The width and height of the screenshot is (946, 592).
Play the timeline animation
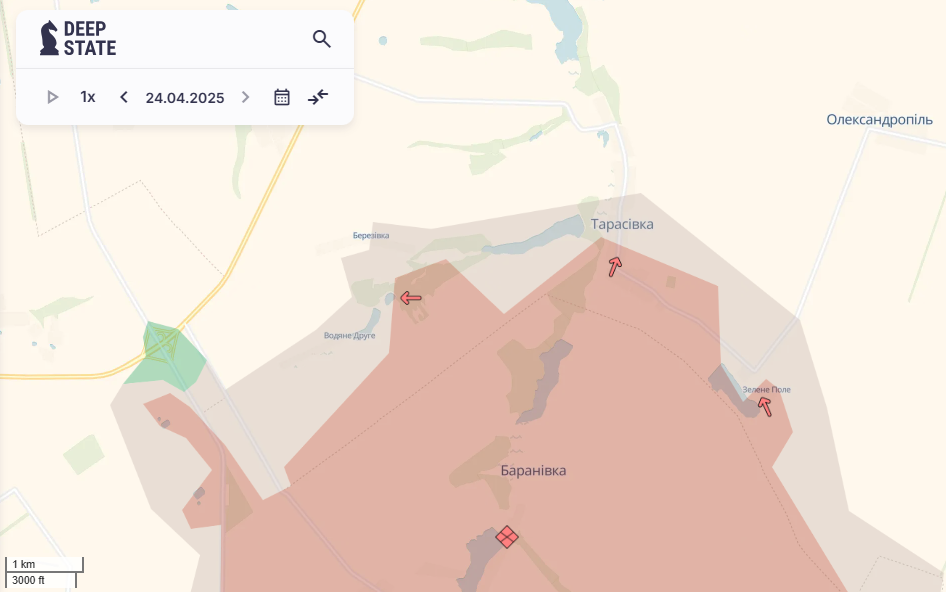click(x=53, y=97)
